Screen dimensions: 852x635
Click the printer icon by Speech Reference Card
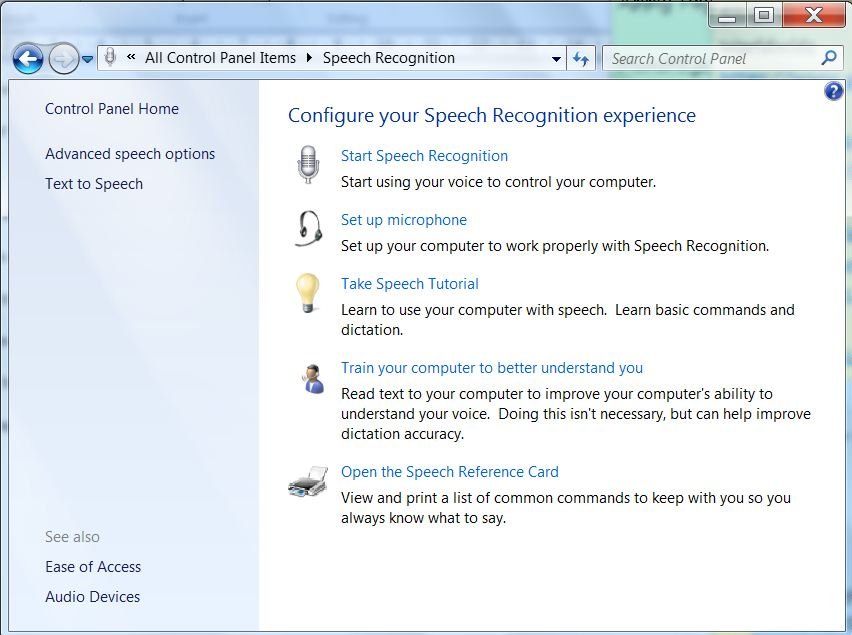click(308, 481)
